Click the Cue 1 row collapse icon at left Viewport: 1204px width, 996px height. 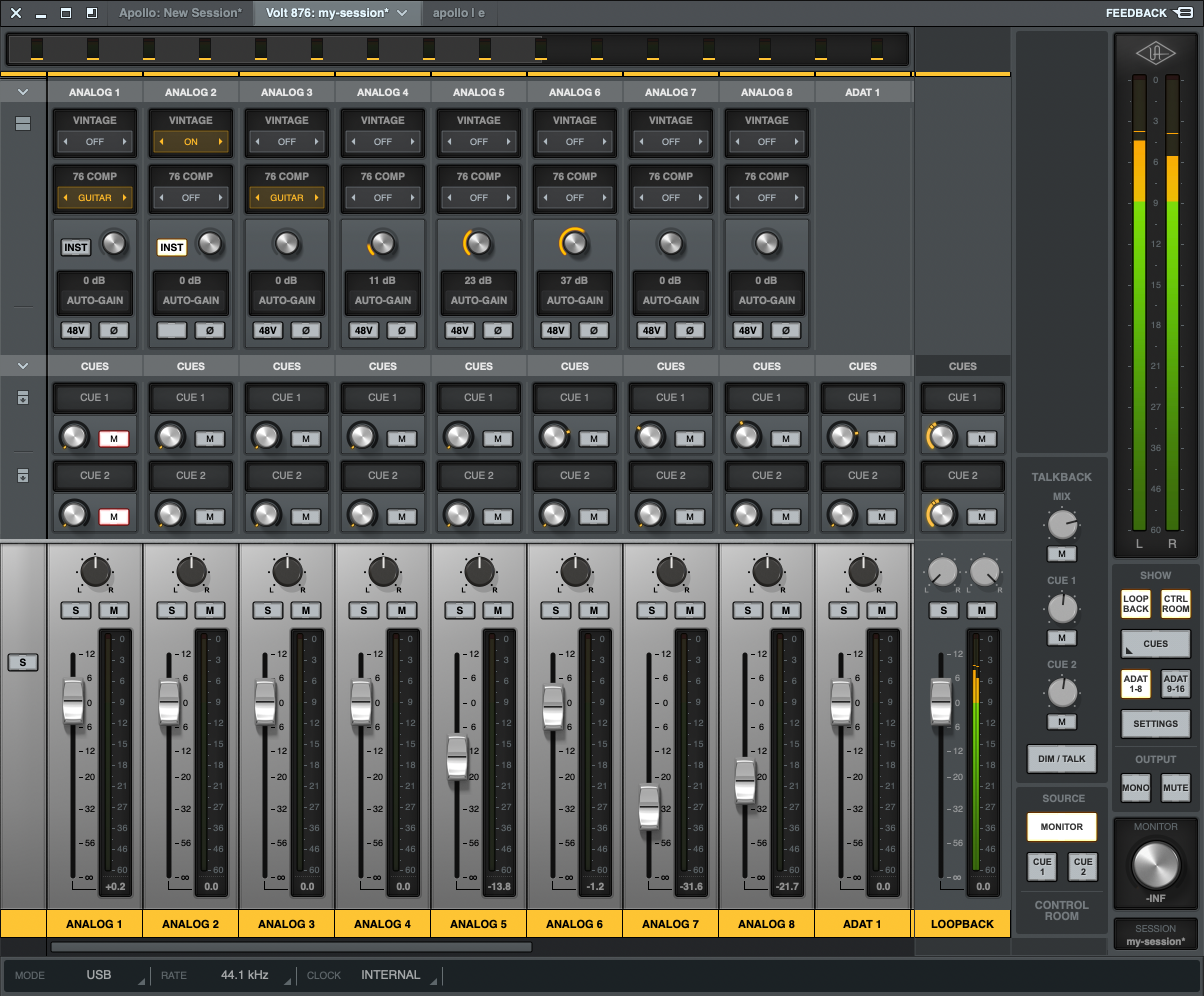pyautogui.click(x=23, y=397)
